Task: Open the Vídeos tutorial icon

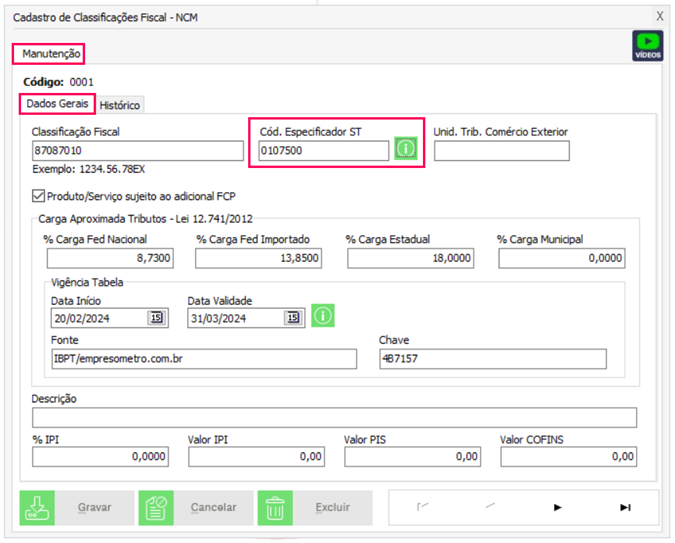Action: [648, 46]
